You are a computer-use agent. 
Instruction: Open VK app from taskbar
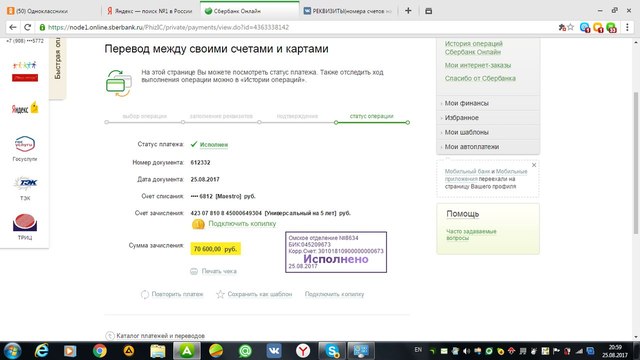click(274, 351)
